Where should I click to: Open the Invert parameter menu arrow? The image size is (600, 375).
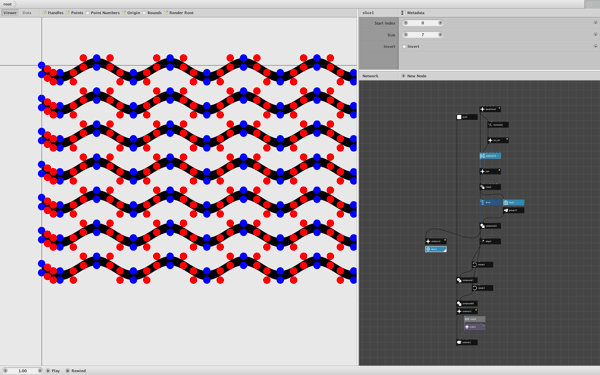click(x=595, y=46)
